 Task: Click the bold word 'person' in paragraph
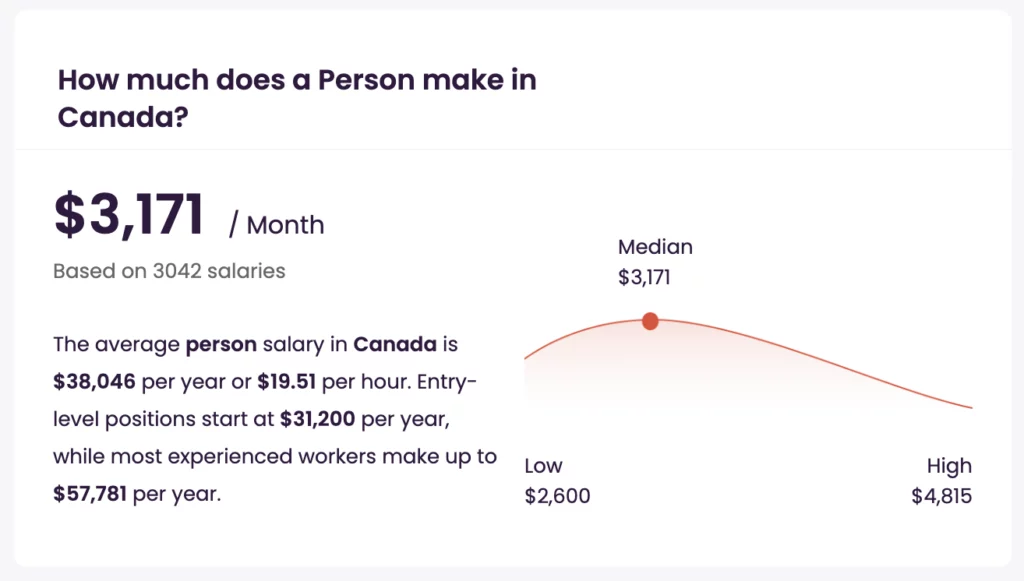221,345
